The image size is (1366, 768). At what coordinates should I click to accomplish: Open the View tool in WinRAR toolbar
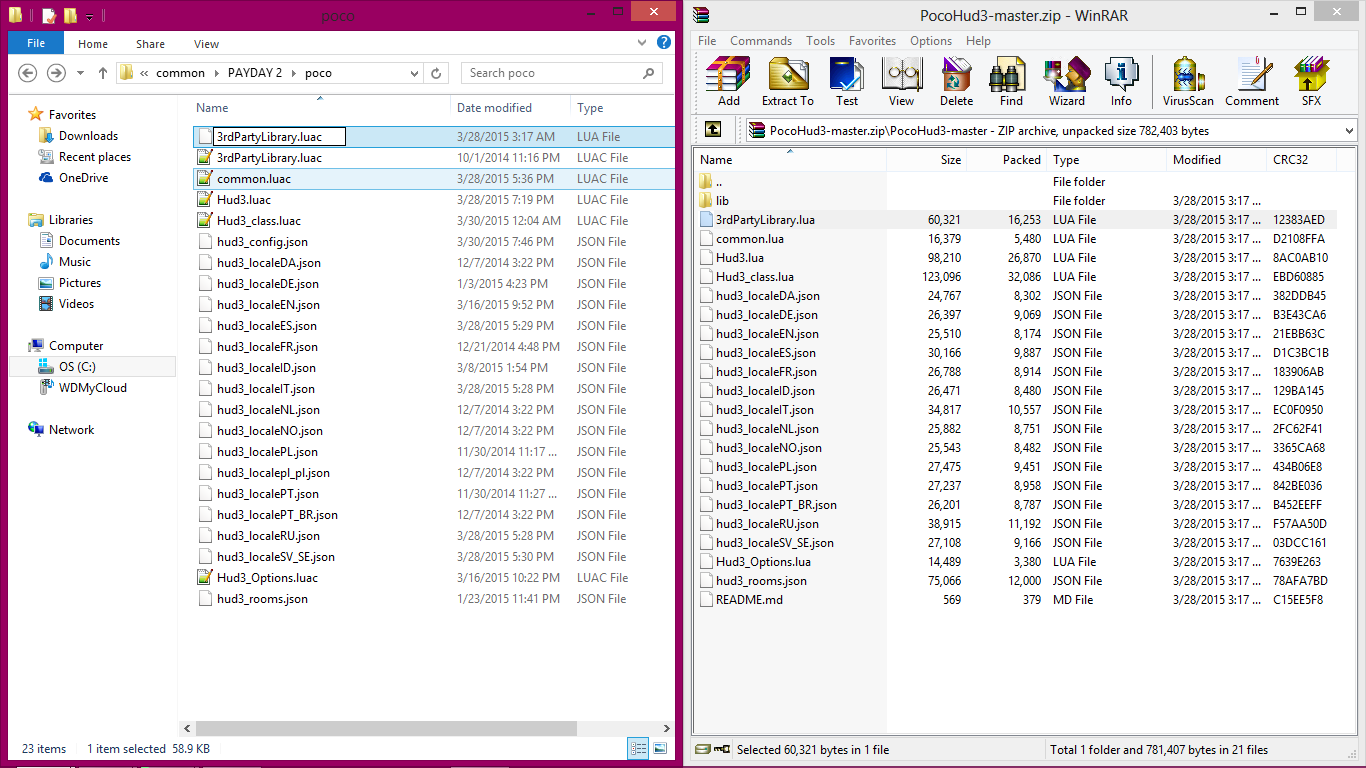click(901, 82)
